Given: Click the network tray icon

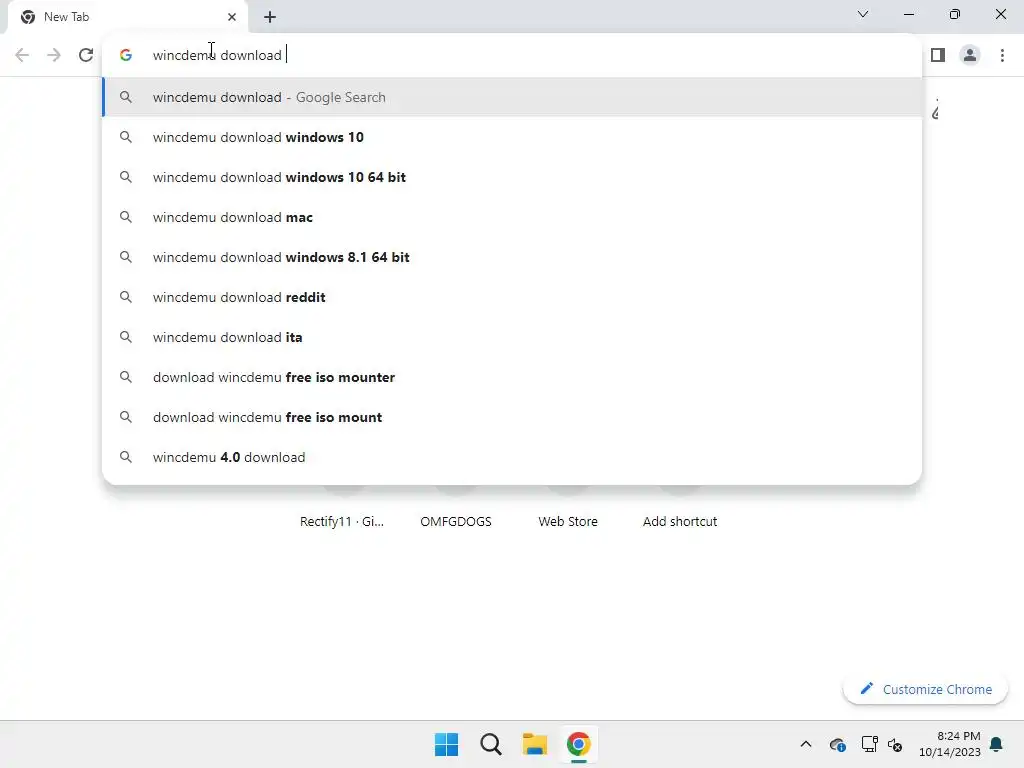Looking at the screenshot, I should [869, 744].
